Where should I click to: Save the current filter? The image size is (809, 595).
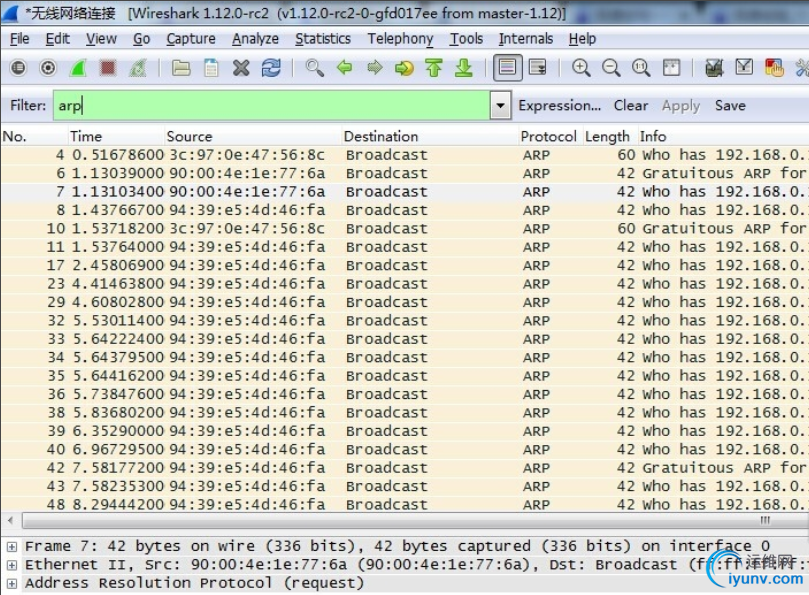click(x=730, y=105)
